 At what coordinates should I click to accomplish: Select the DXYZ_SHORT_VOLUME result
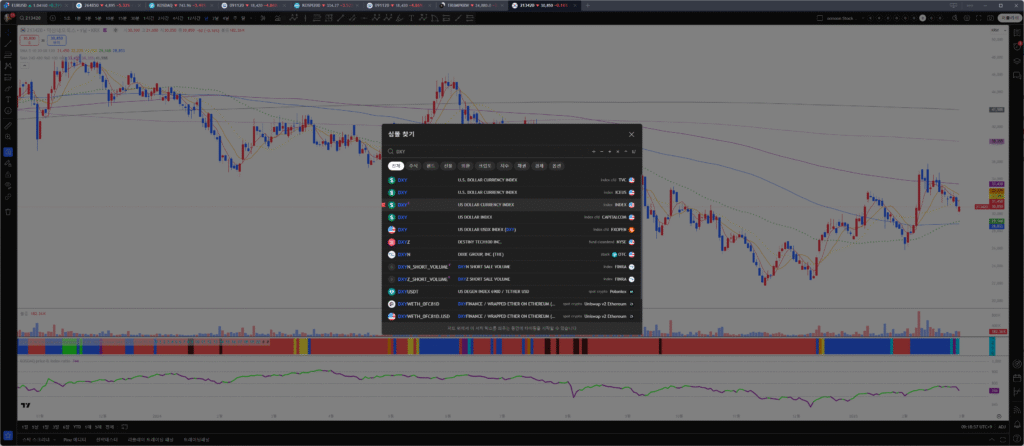[x=511, y=279]
